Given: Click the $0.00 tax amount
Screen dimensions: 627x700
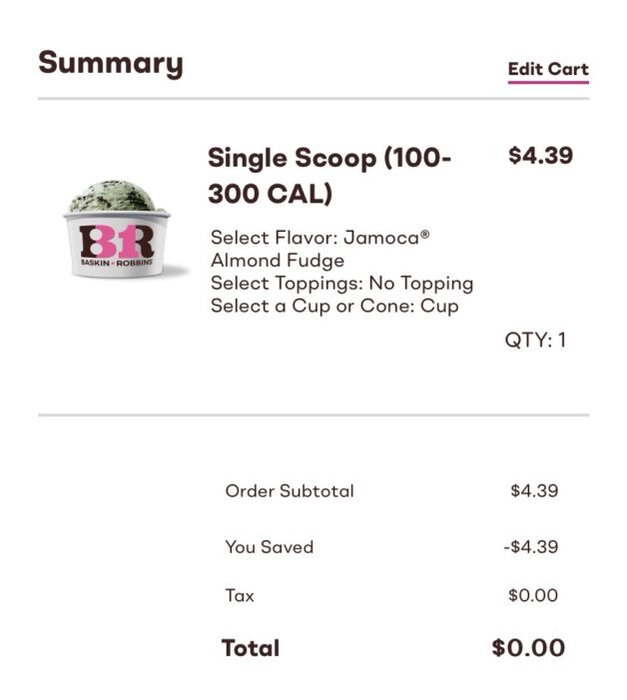Looking at the screenshot, I should pos(533,596).
